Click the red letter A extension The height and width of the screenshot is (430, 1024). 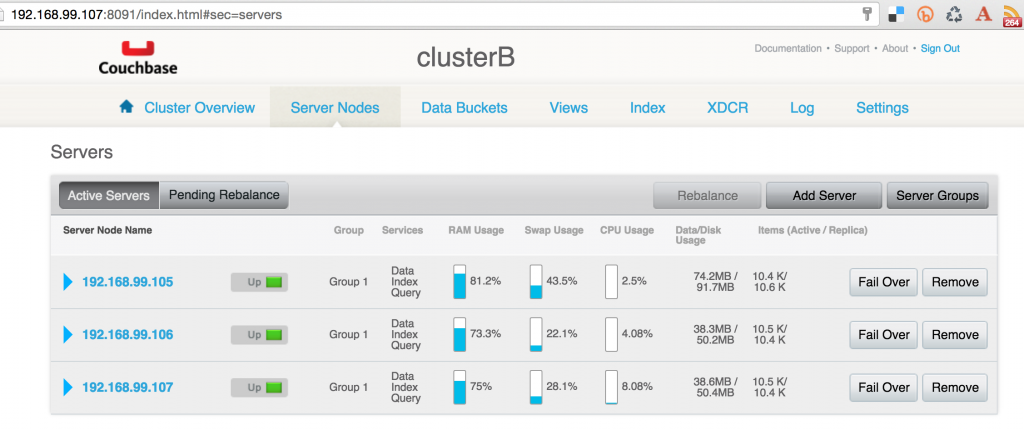pyautogui.click(x=983, y=14)
